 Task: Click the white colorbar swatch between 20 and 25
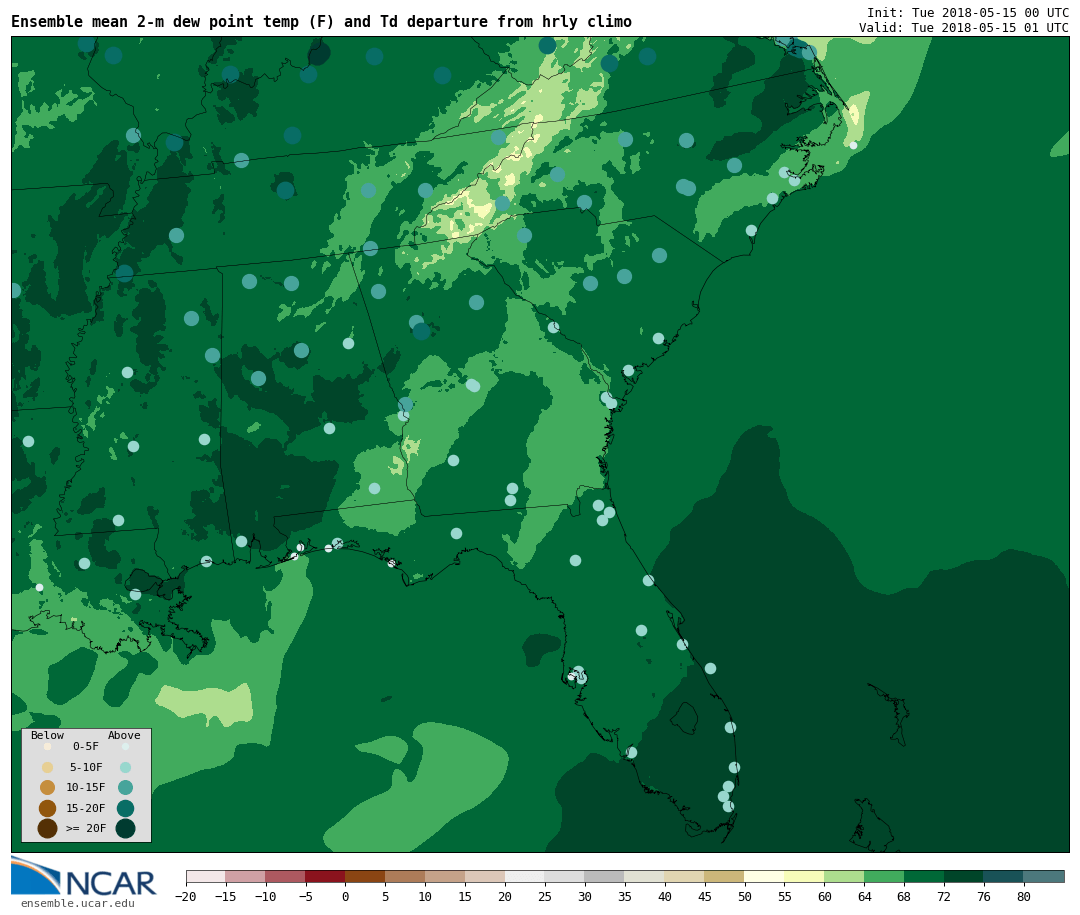pyautogui.click(x=525, y=877)
